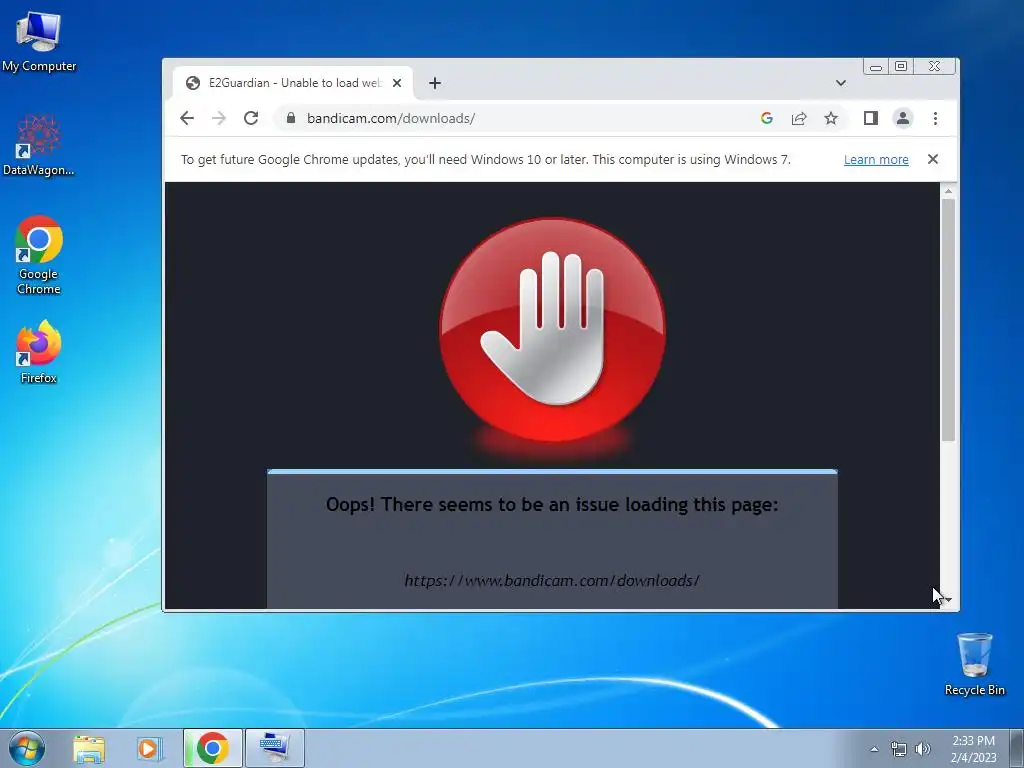This screenshot has width=1024, height=768.
Task: Open a new tab with the plus button
Action: pos(435,83)
